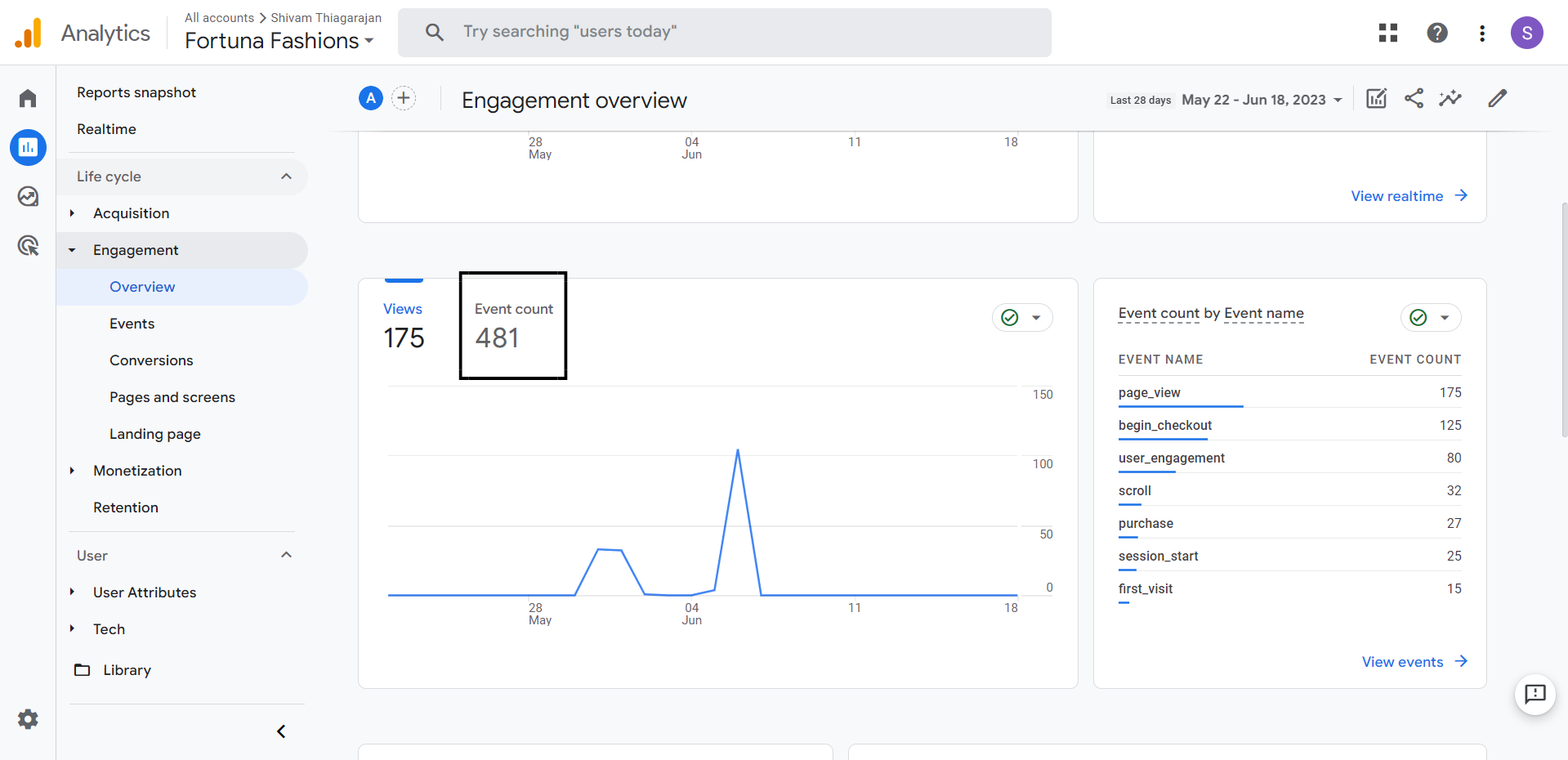Open Analytics help
Viewport: 1568px width, 760px height.
[x=1437, y=33]
